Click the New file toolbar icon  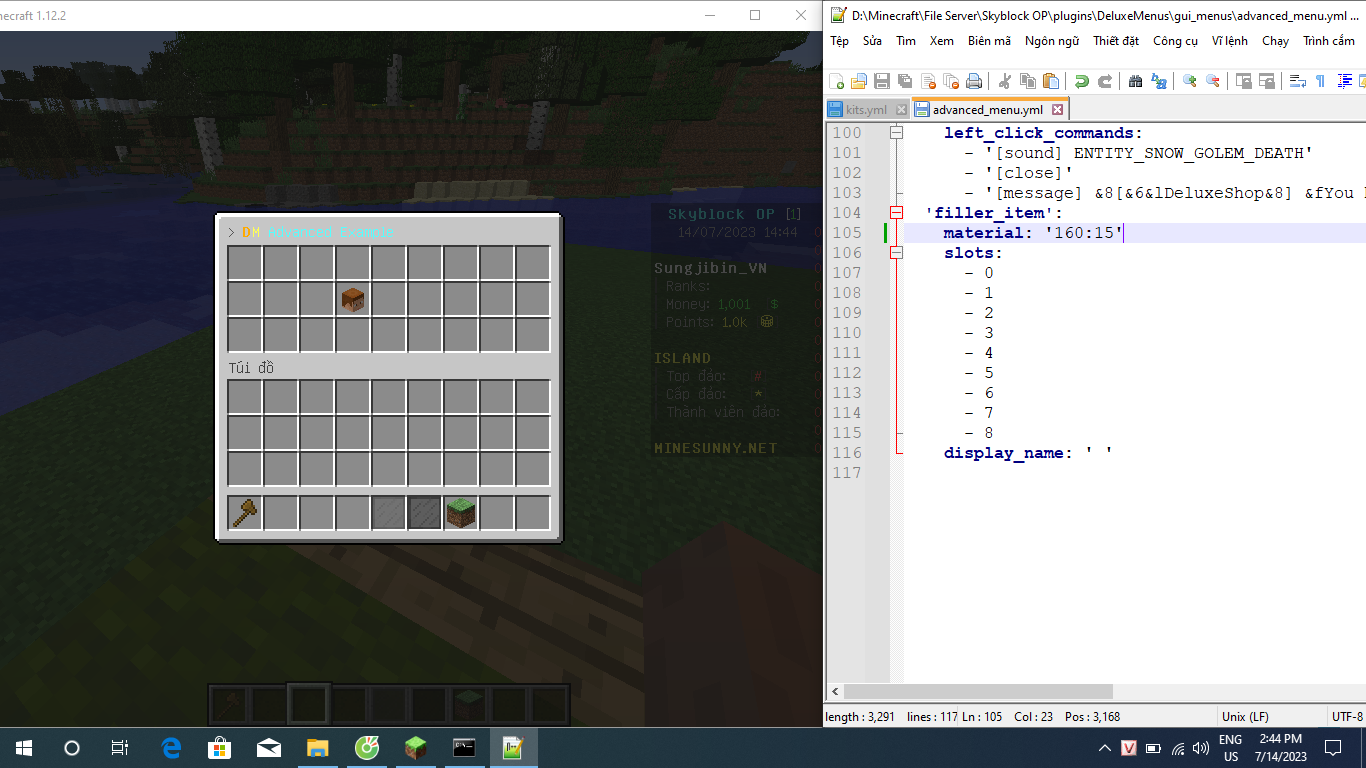click(837, 81)
